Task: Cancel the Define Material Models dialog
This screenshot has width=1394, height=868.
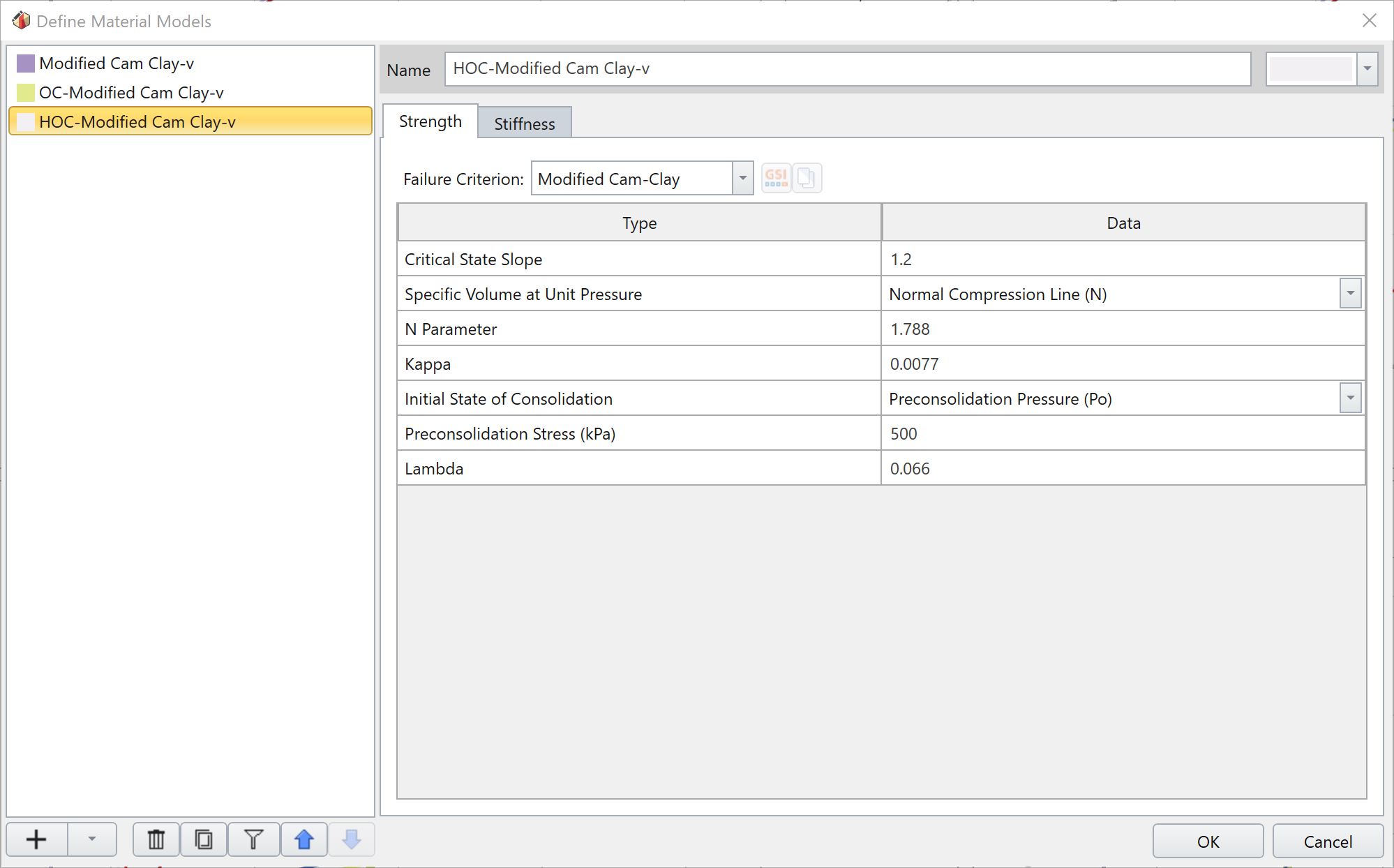Action: click(x=1326, y=841)
